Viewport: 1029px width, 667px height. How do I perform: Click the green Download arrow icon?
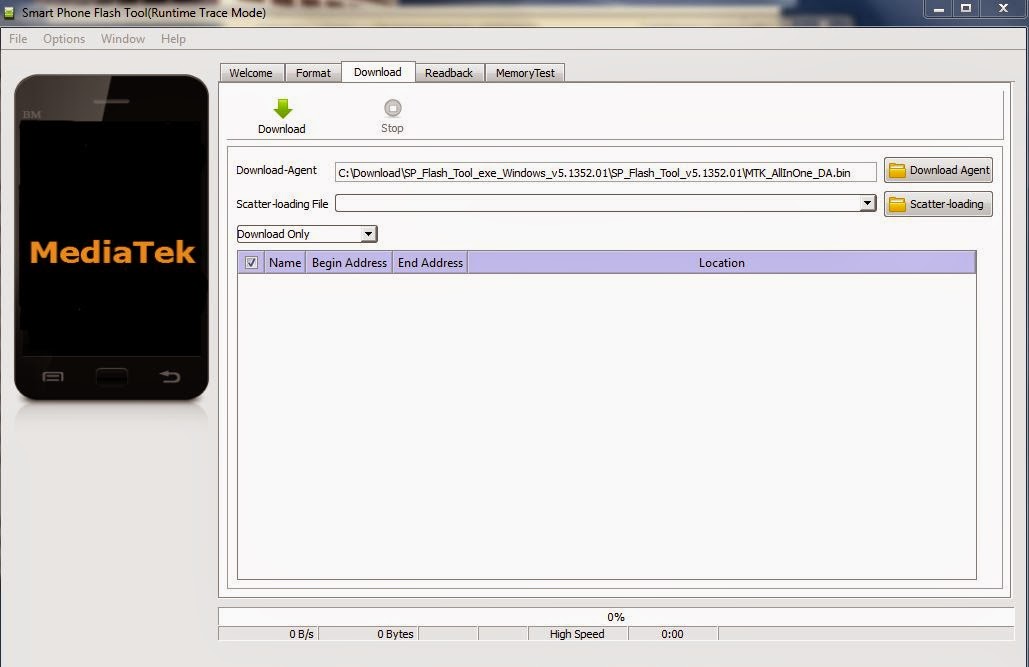pos(283,108)
